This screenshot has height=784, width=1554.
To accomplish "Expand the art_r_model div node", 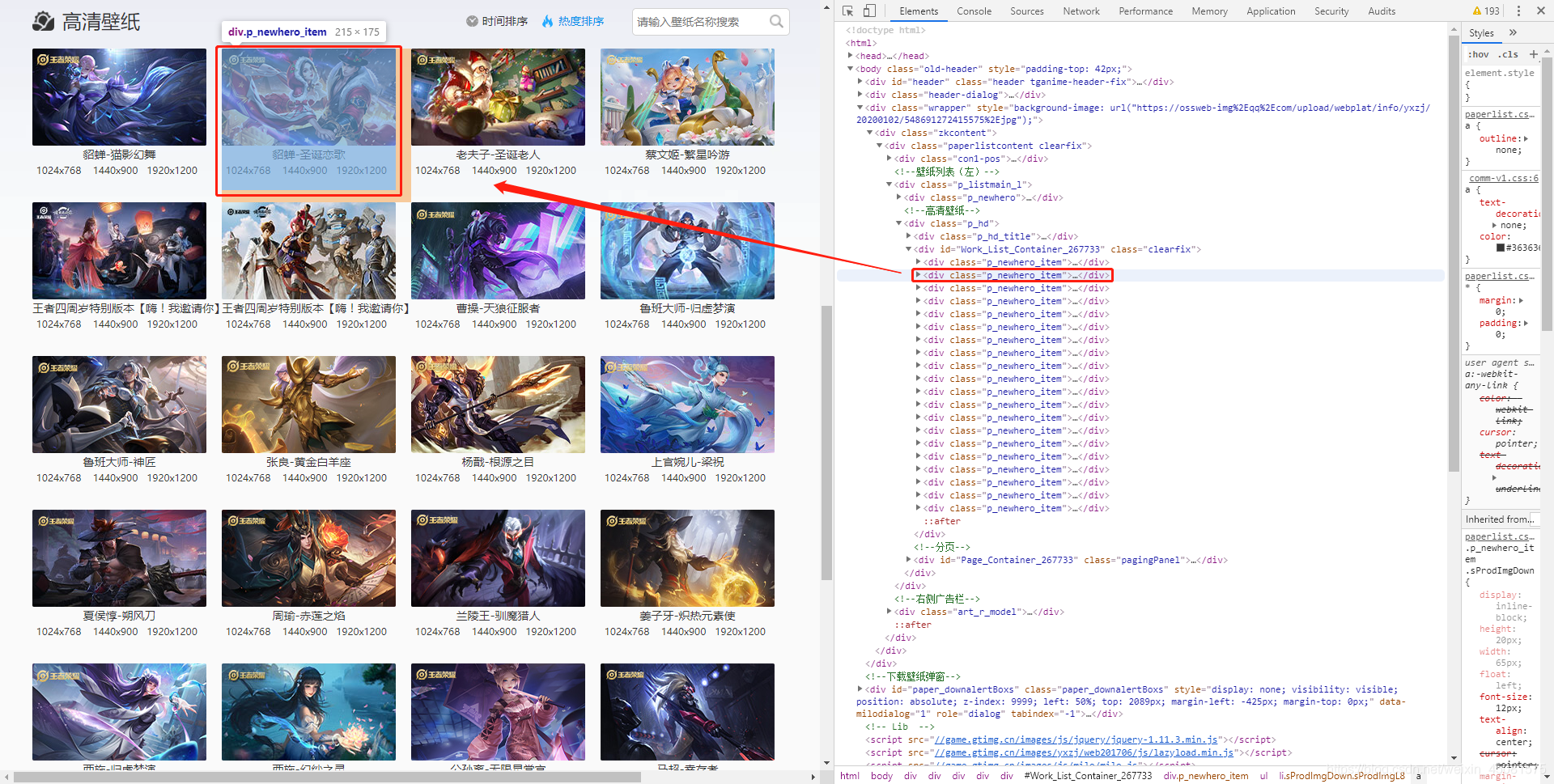I will click(889, 612).
